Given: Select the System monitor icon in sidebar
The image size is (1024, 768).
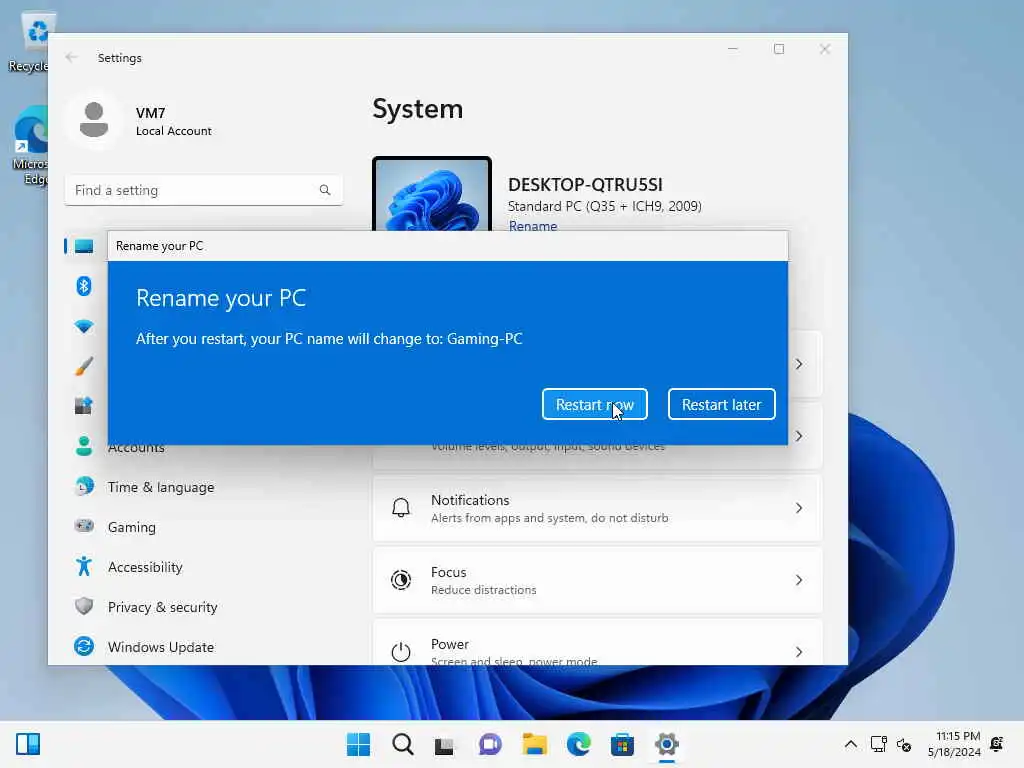Looking at the screenshot, I should pos(84,246).
